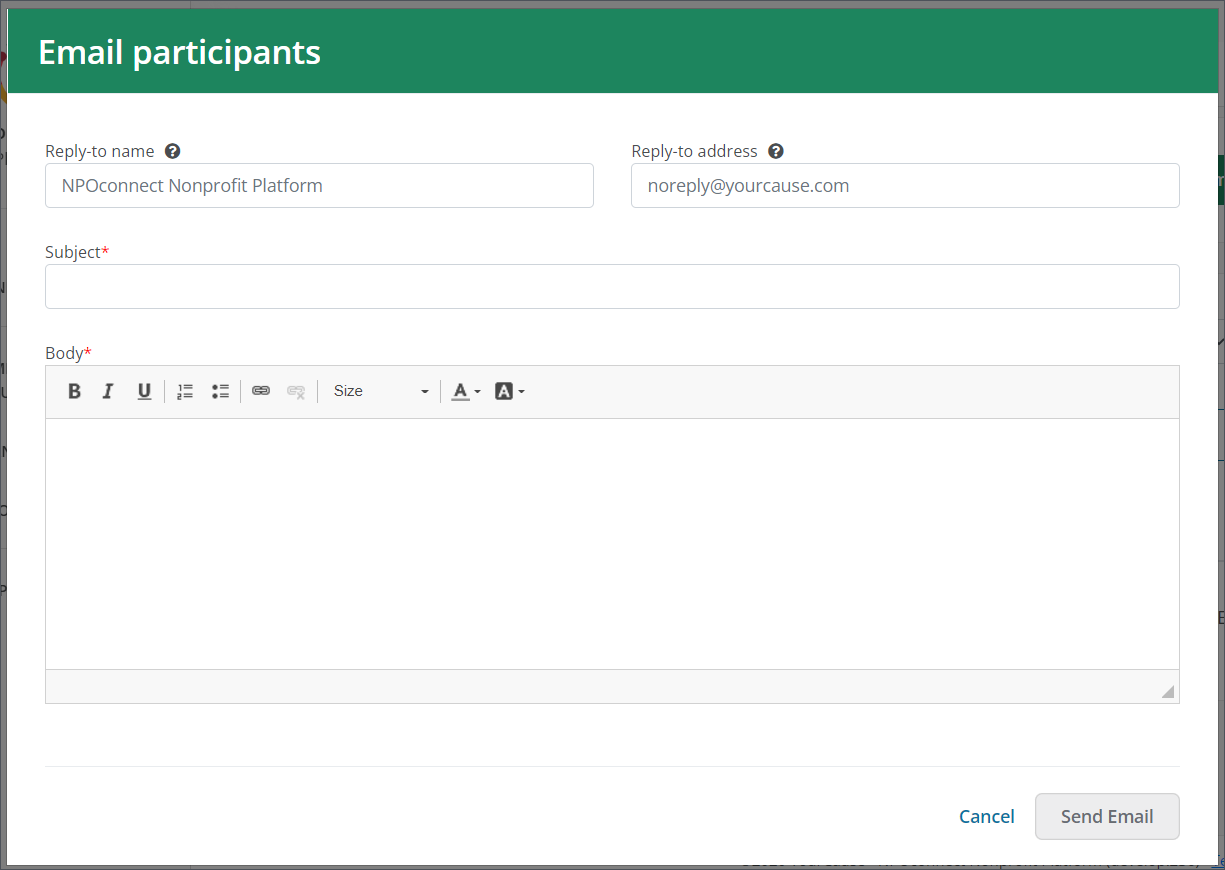
Task: Cancel the Email participants dialog
Action: 986,816
